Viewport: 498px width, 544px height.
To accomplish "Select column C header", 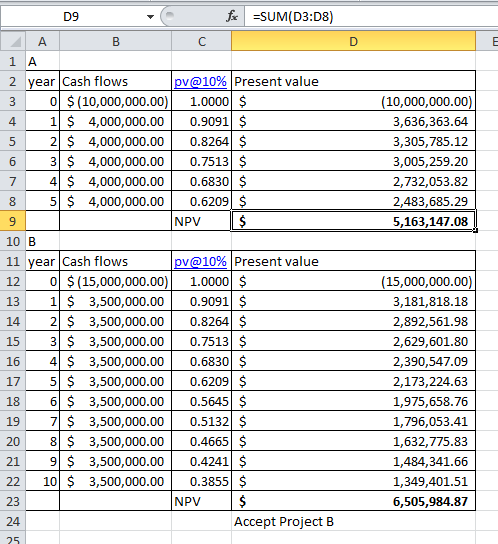I will (x=202, y=42).
